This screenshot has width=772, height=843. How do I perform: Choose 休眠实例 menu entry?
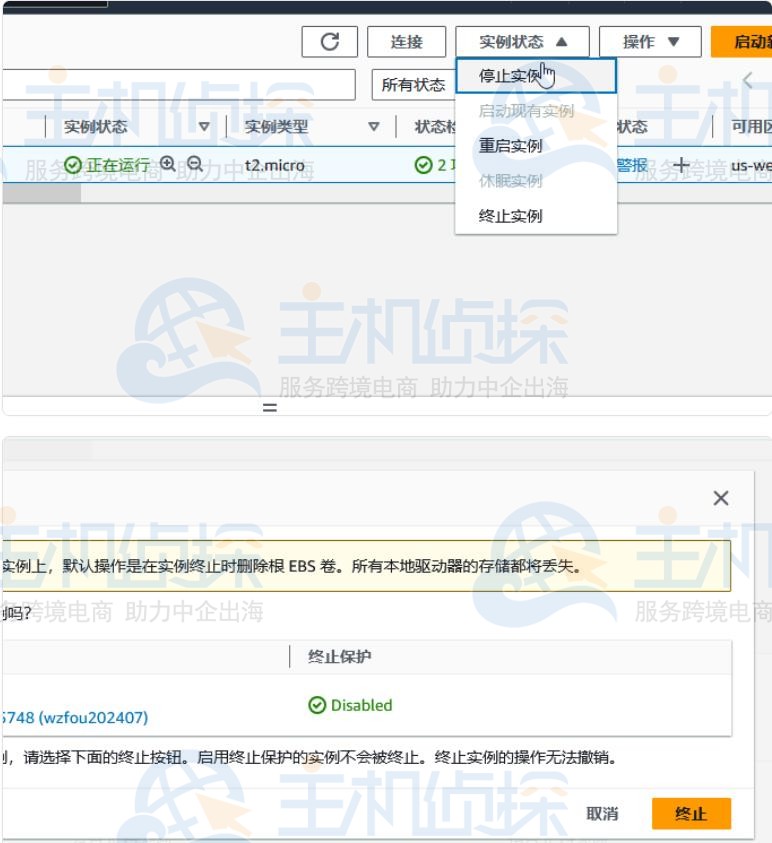point(536,181)
